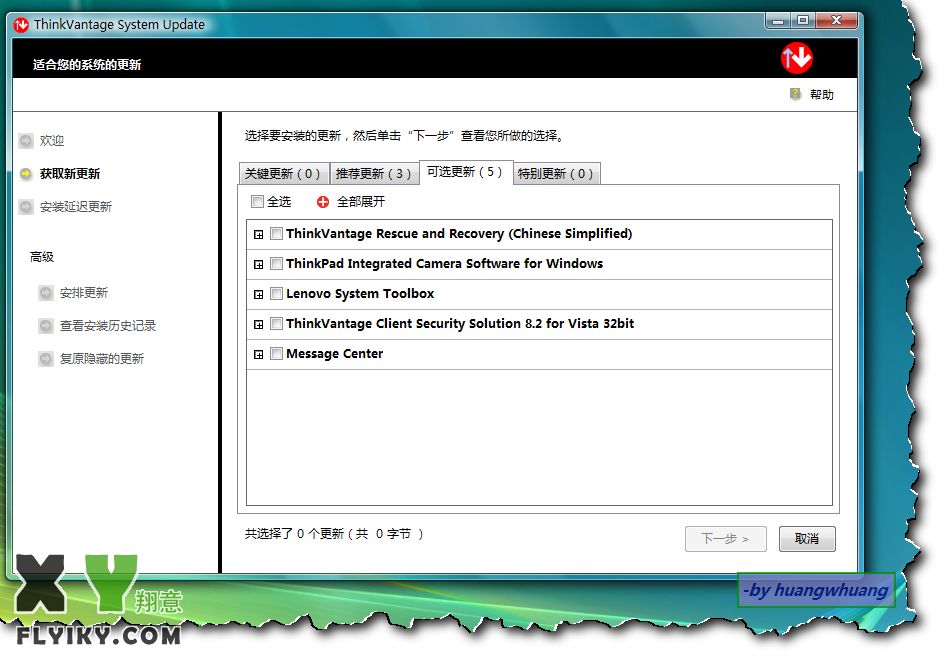Close the ThinkVantage System Update window
The image size is (945, 656).
836,20
